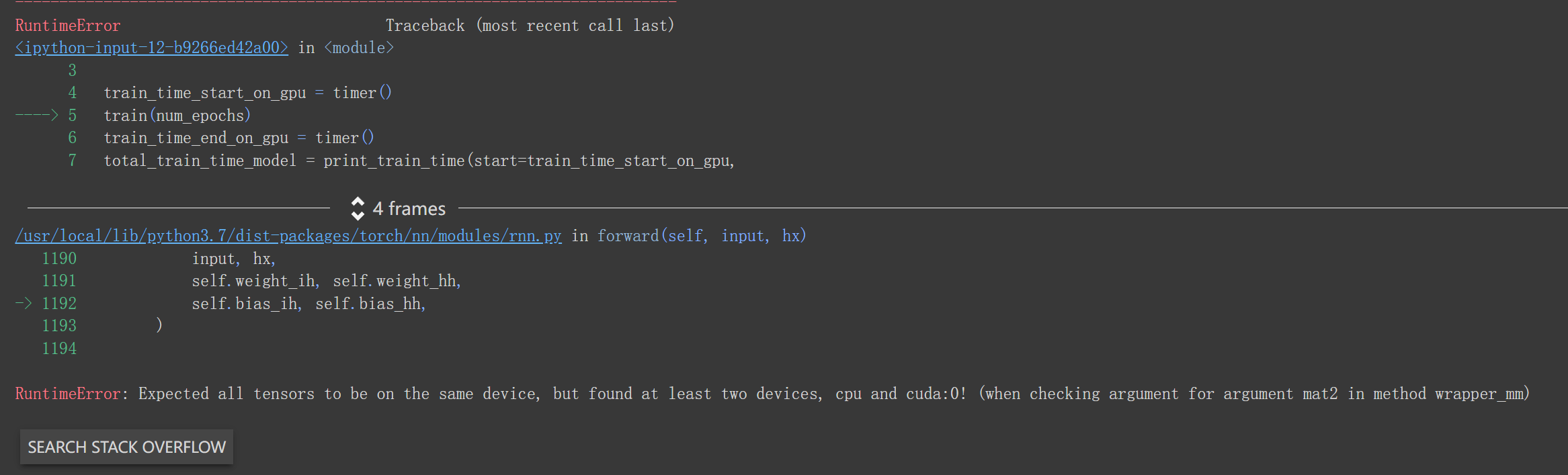Click the red RuntimeError heading at top

67,26
